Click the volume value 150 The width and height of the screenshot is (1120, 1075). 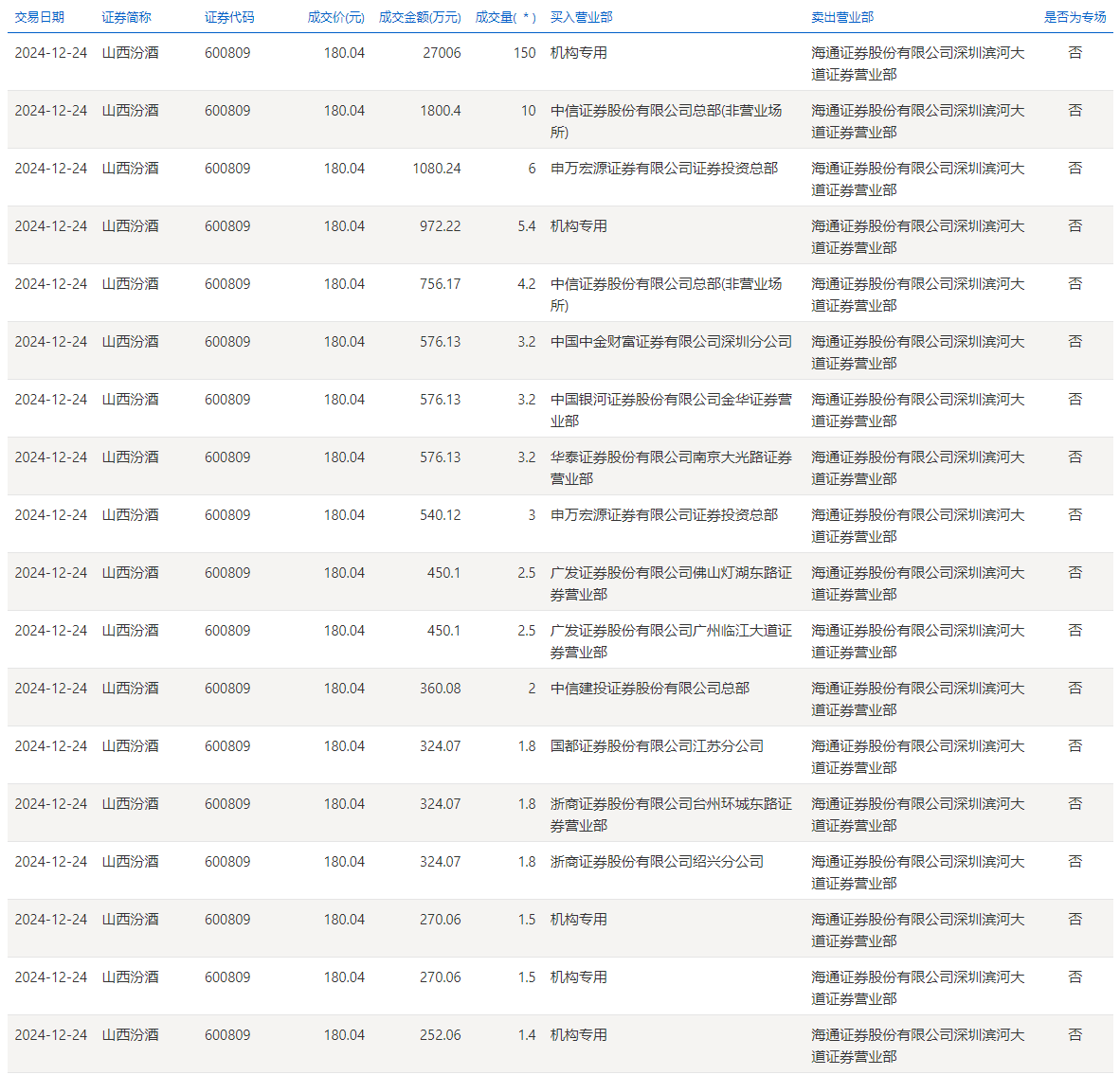pos(524,53)
